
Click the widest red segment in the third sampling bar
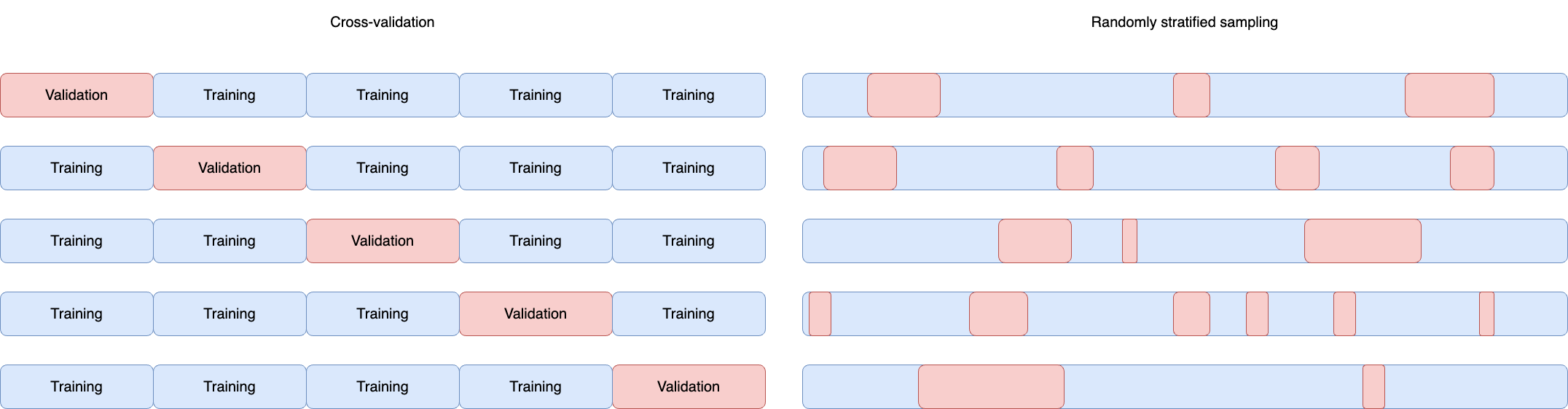coord(1363,241)
